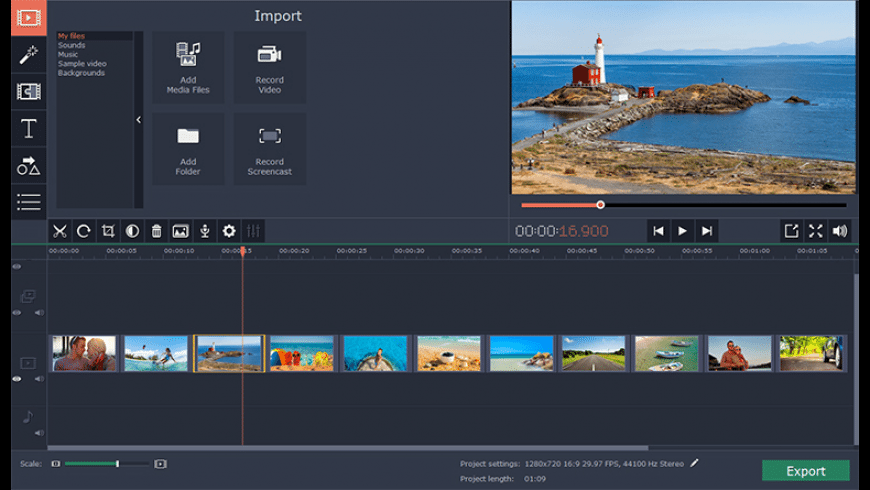
Task: Choose the Crop tool in toolbar
Action: [x=108, y=231]
